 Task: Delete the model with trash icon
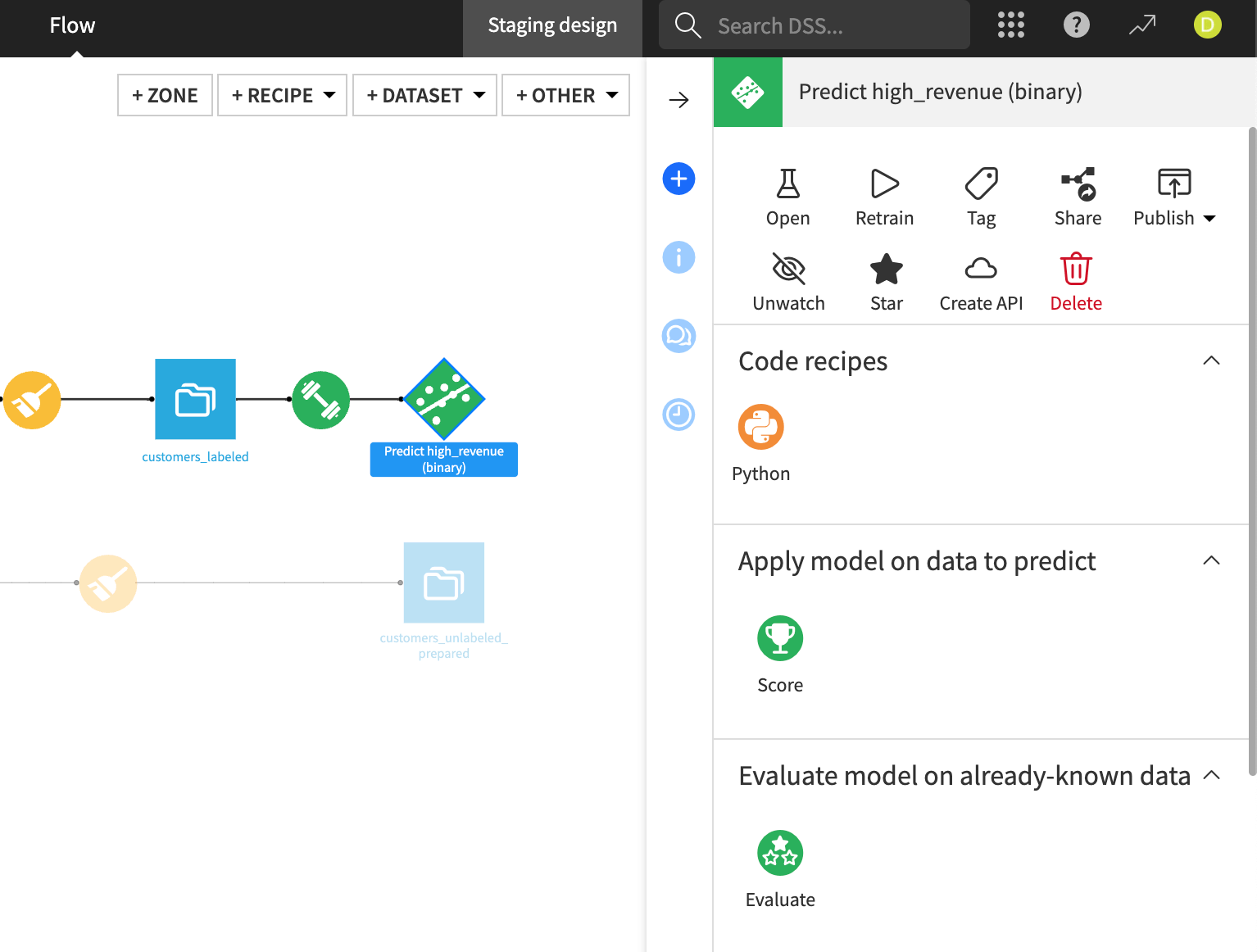(1076, 283)
